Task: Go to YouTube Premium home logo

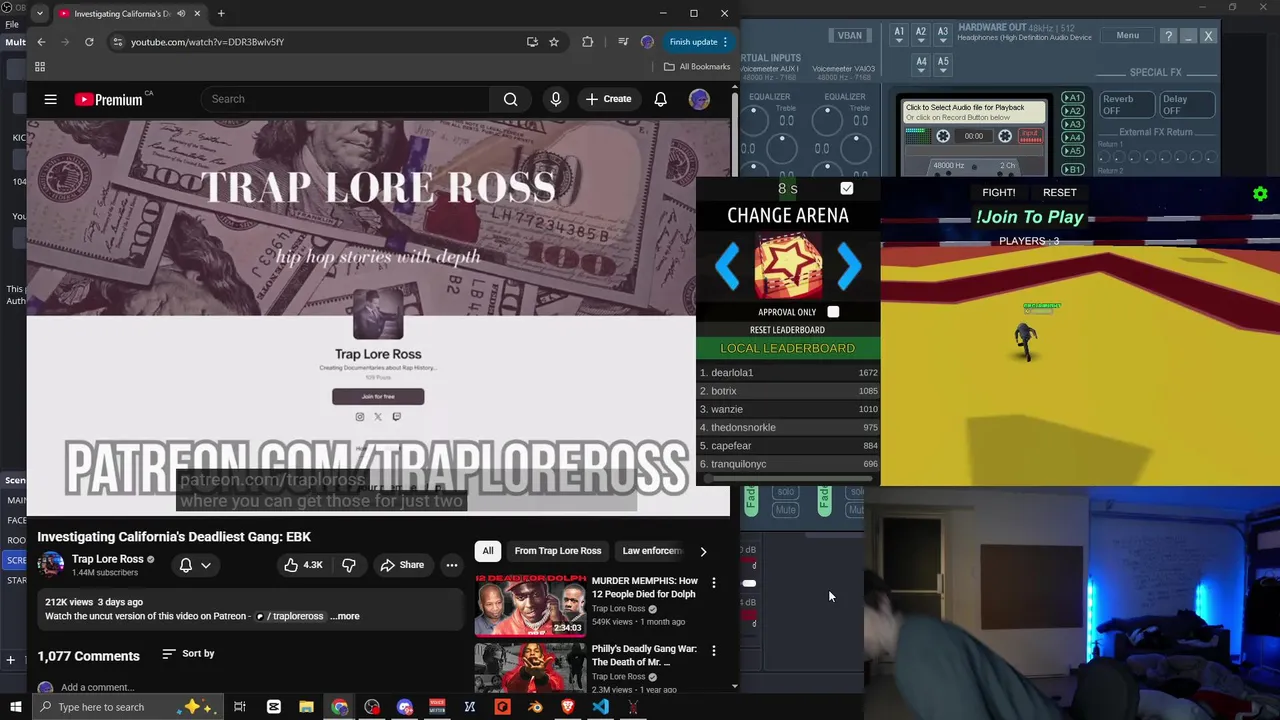Action: (x=108, y=99)
